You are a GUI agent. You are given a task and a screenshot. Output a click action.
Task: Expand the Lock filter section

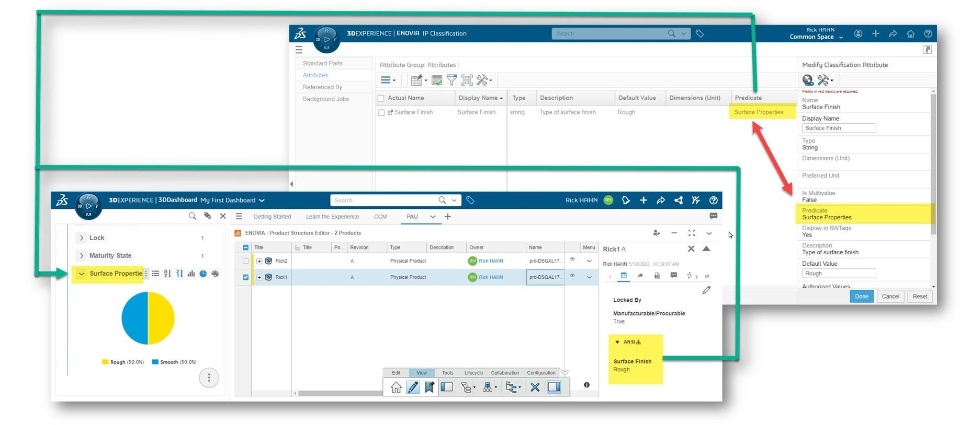(81, 238)
